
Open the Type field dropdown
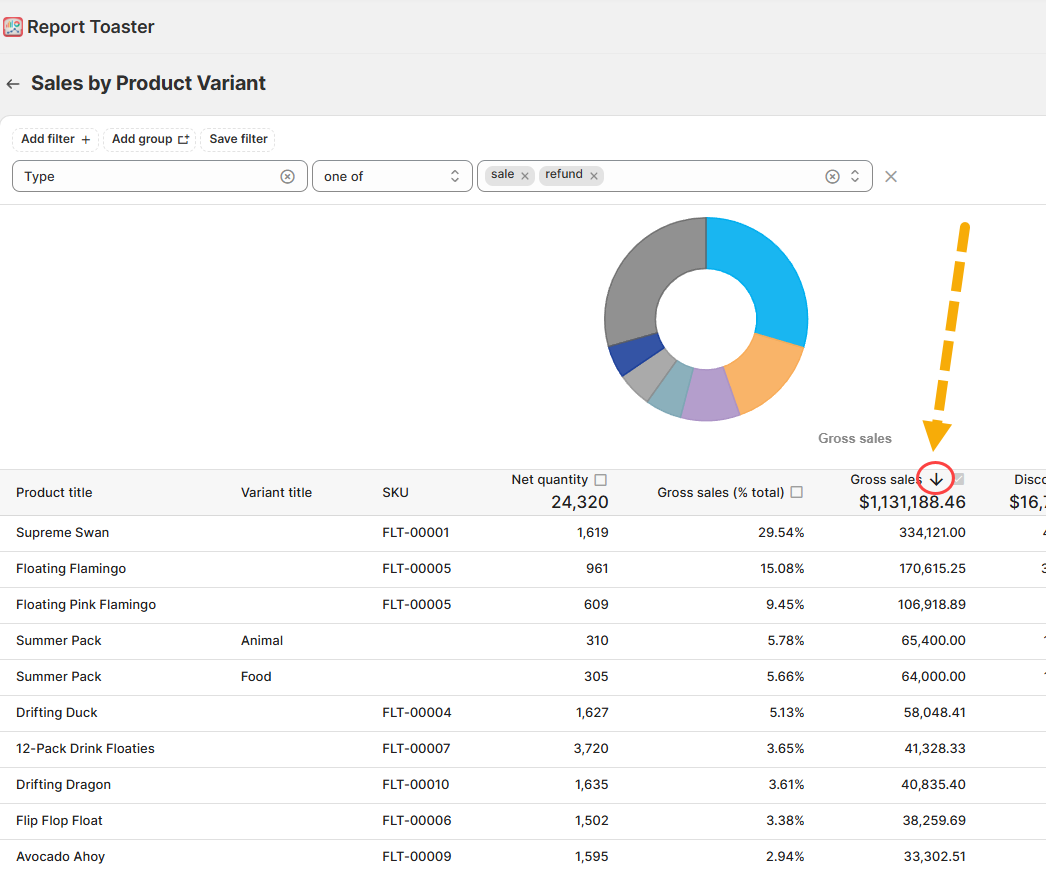[150, 176]
